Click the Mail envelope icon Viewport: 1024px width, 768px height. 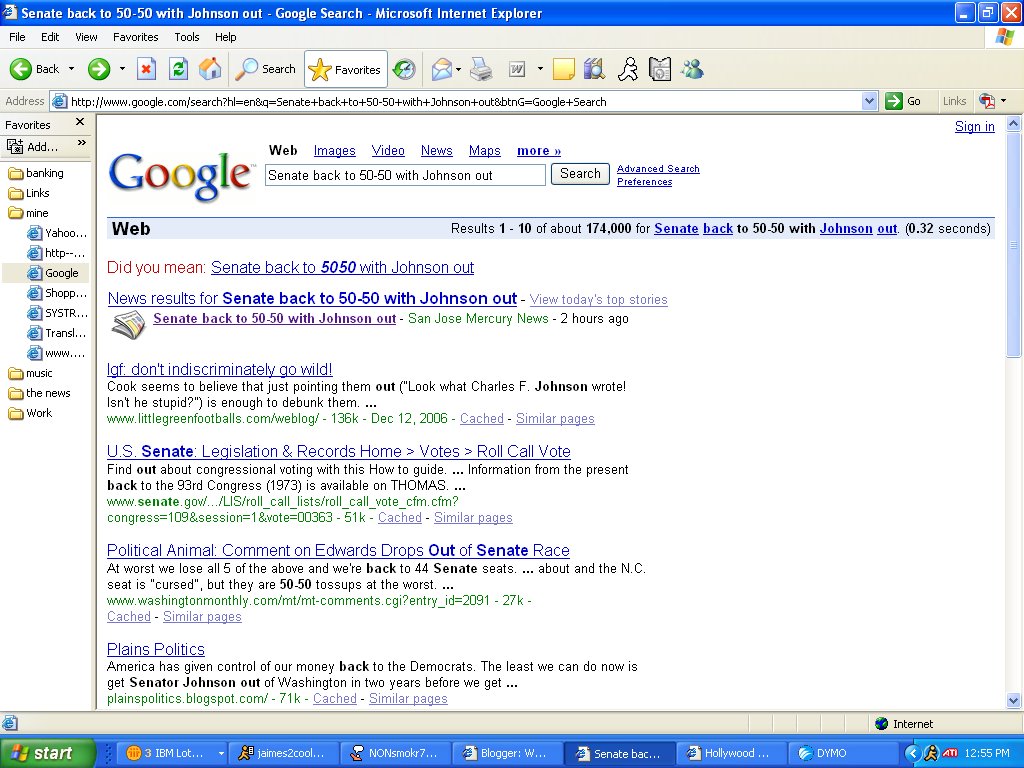pyautogui.click(x=442, y=69)
